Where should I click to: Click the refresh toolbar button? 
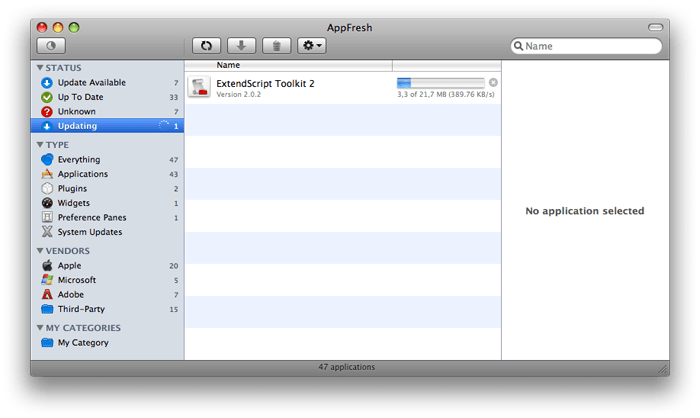tap(206, 46)
